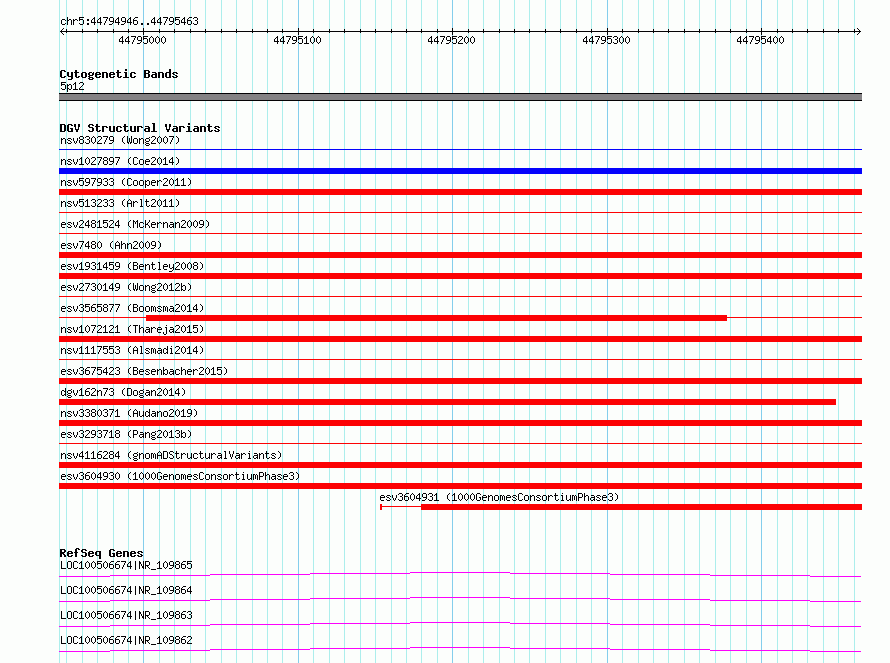Viewport: 890px width, 663px height.
Task: Open variant nsv3380371 (Audano2019)
Action: 129,413
